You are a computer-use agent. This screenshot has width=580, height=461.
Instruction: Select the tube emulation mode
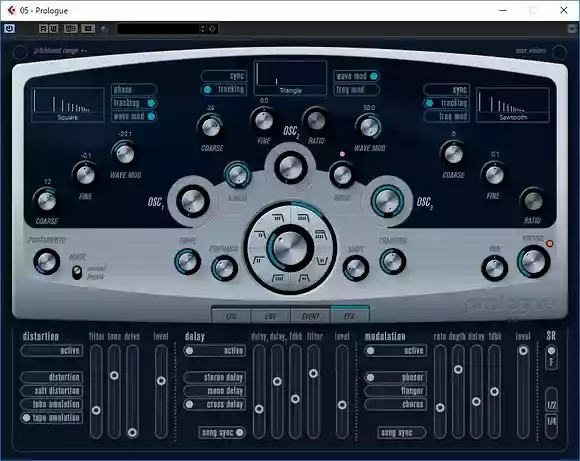(x=52, y=404)
